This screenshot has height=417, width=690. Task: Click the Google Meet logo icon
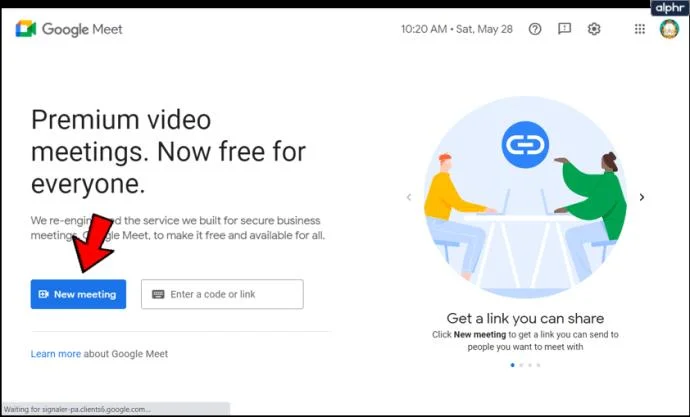26,29
